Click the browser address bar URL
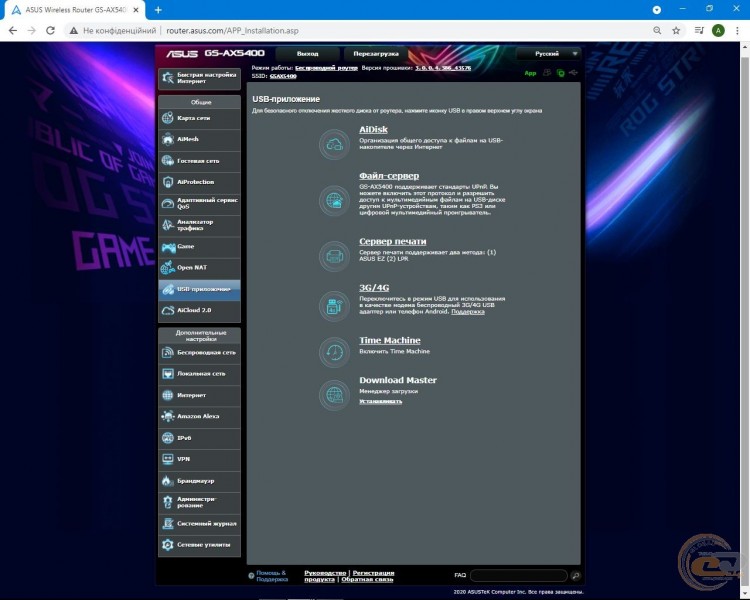 232,31
